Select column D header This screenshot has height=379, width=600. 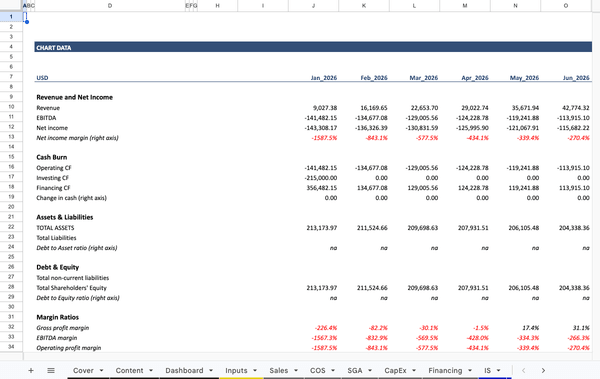(x=110, y=6)
